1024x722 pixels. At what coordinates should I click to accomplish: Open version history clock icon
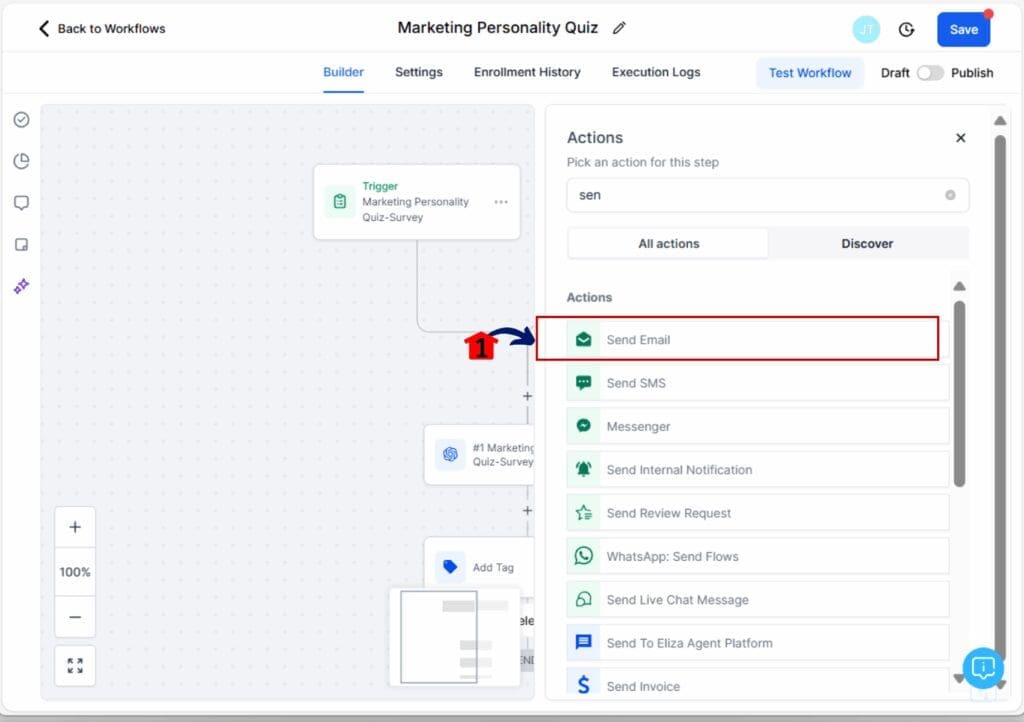click(906, 30)
